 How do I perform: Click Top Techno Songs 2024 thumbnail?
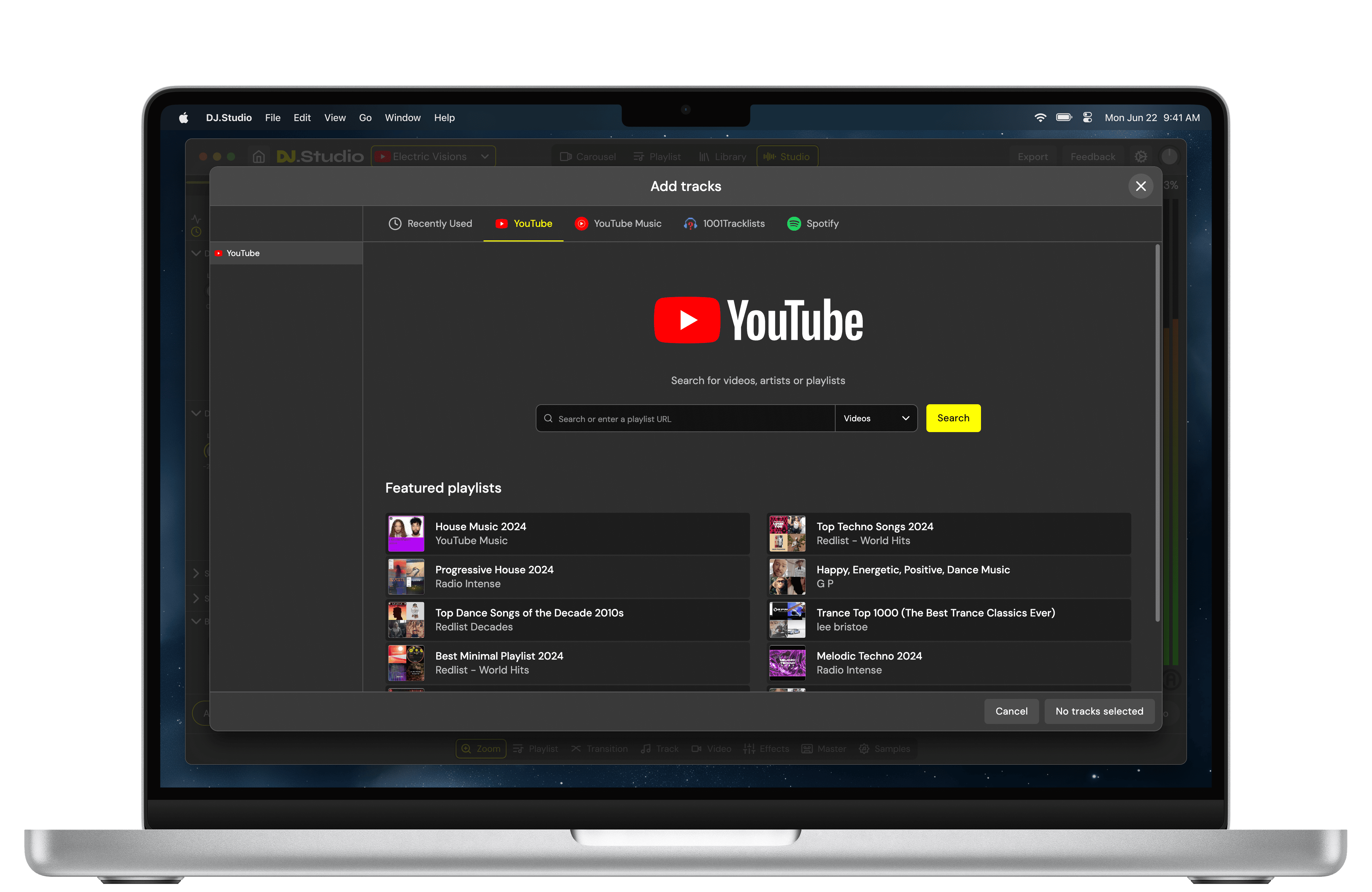click(x=788, y=533)
